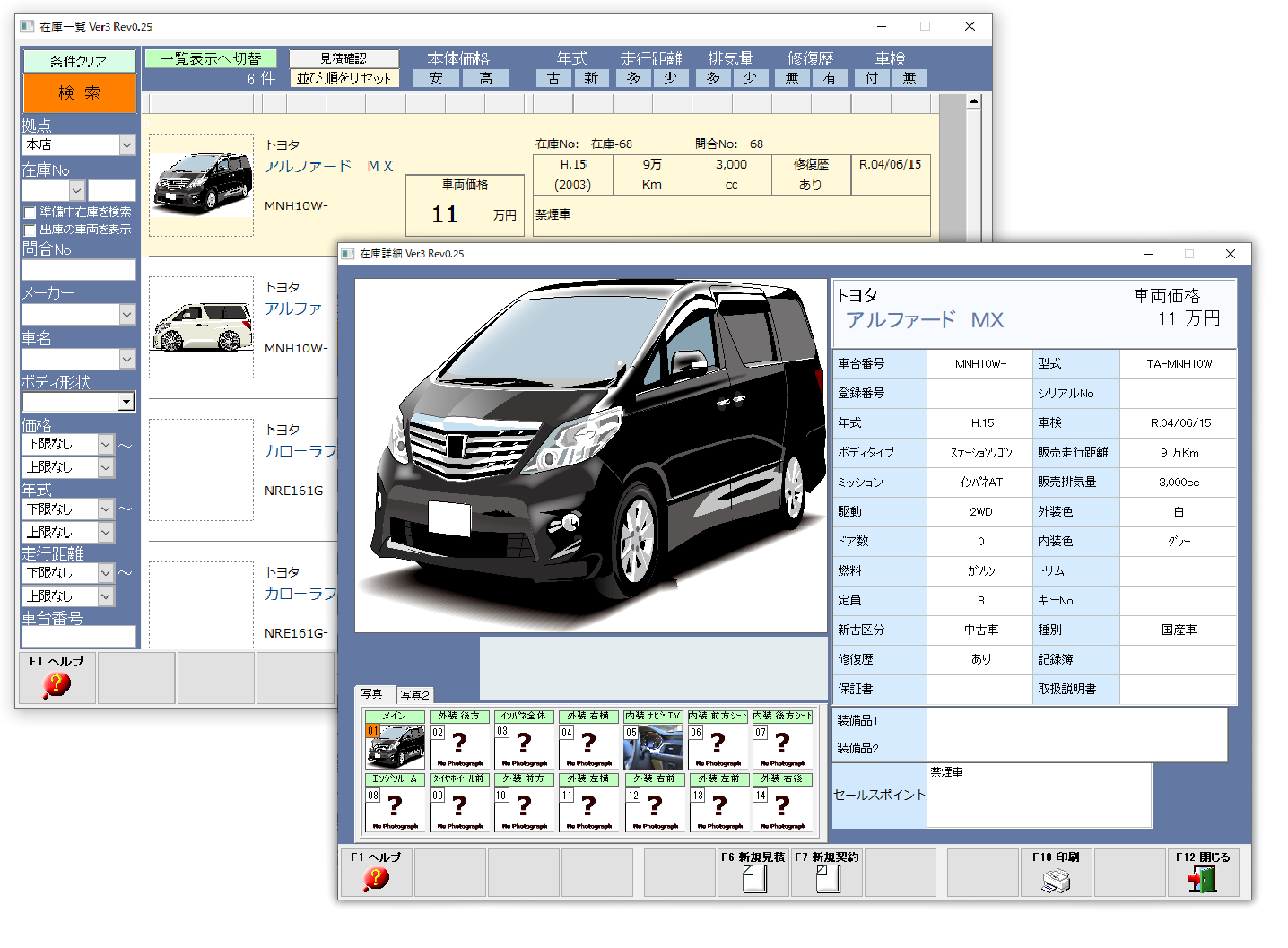The height and width of the screenshot is (948, 1288).
Task: Click カローラフ NRE161G- first list row
Action: pyautogui.click(x=242, y=470)
